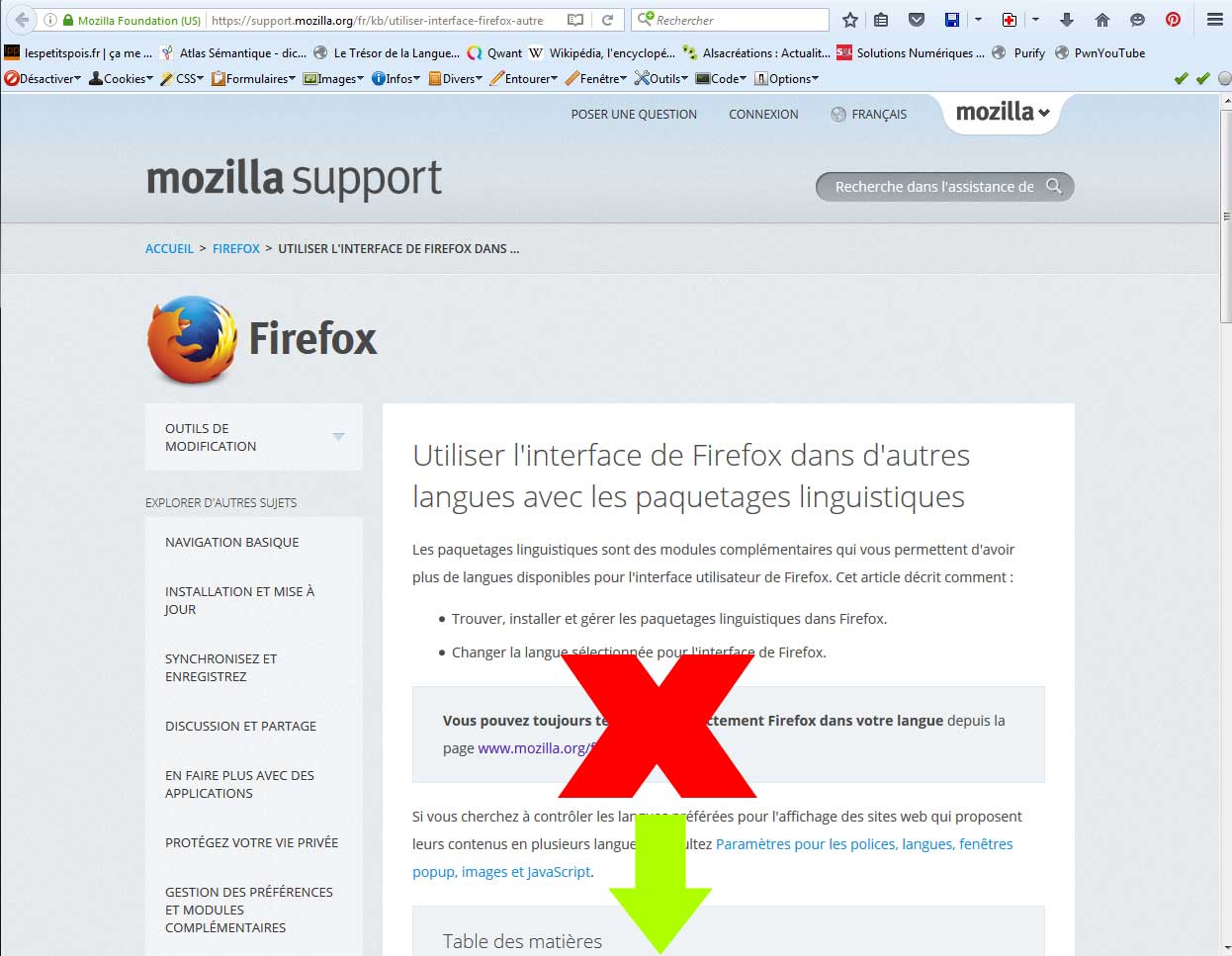
Task: Save page to Pocket
Action: point(917,20)
